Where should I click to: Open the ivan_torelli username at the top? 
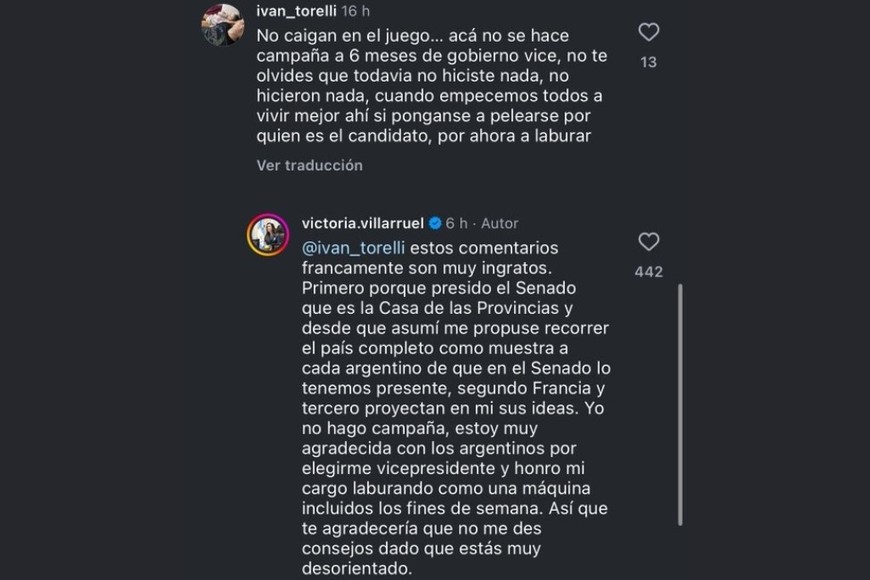click(296, 10)
